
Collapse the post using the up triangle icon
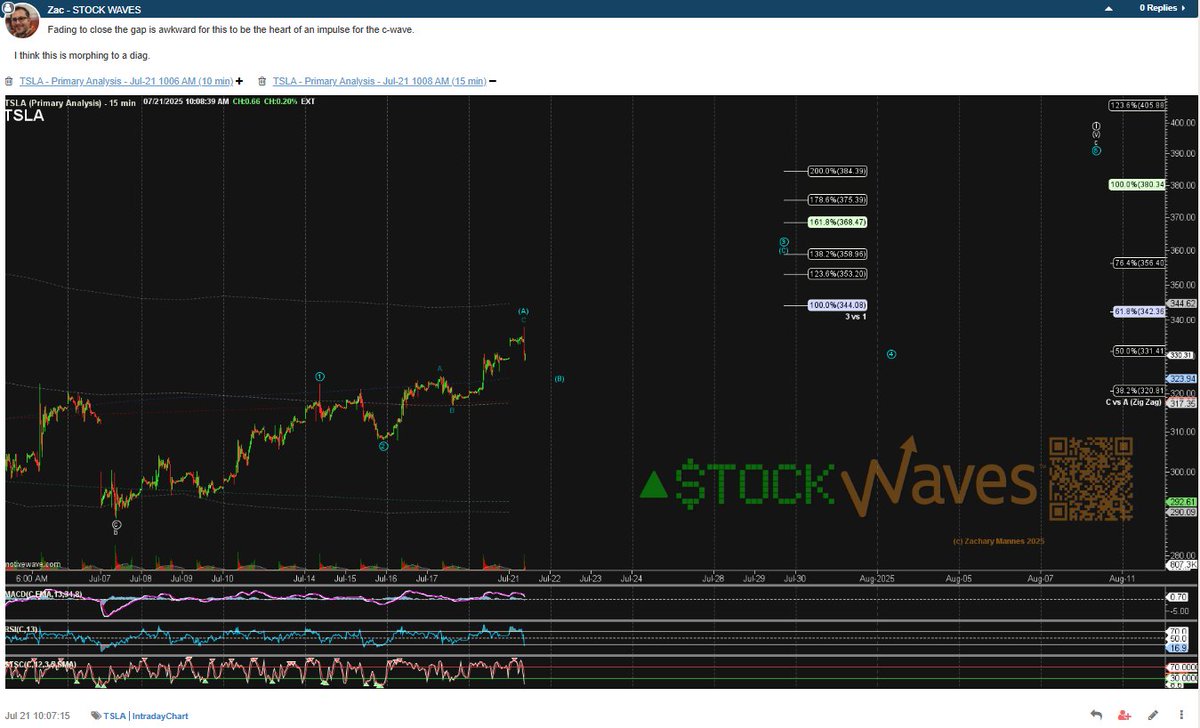tap(1108, 9)
